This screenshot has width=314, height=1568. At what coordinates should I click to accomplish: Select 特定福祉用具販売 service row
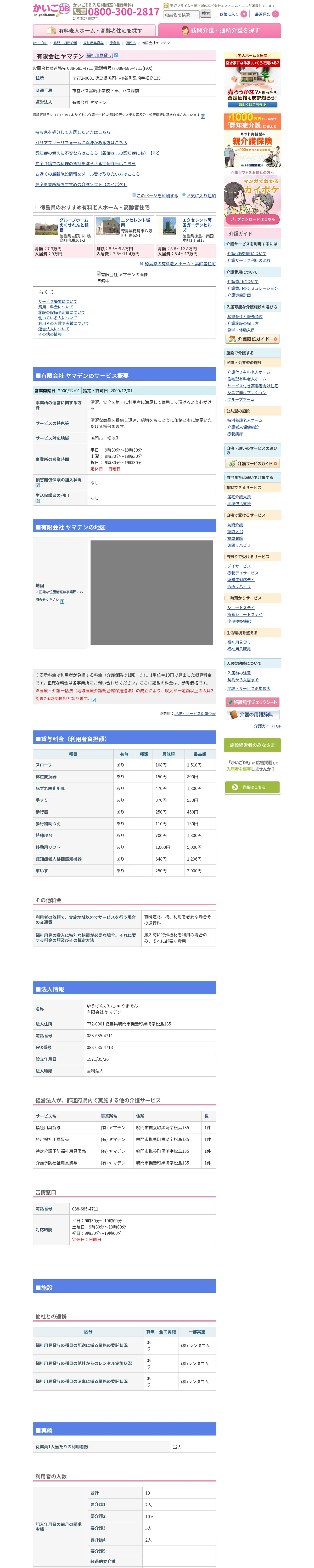click(x=124, y=1139)
